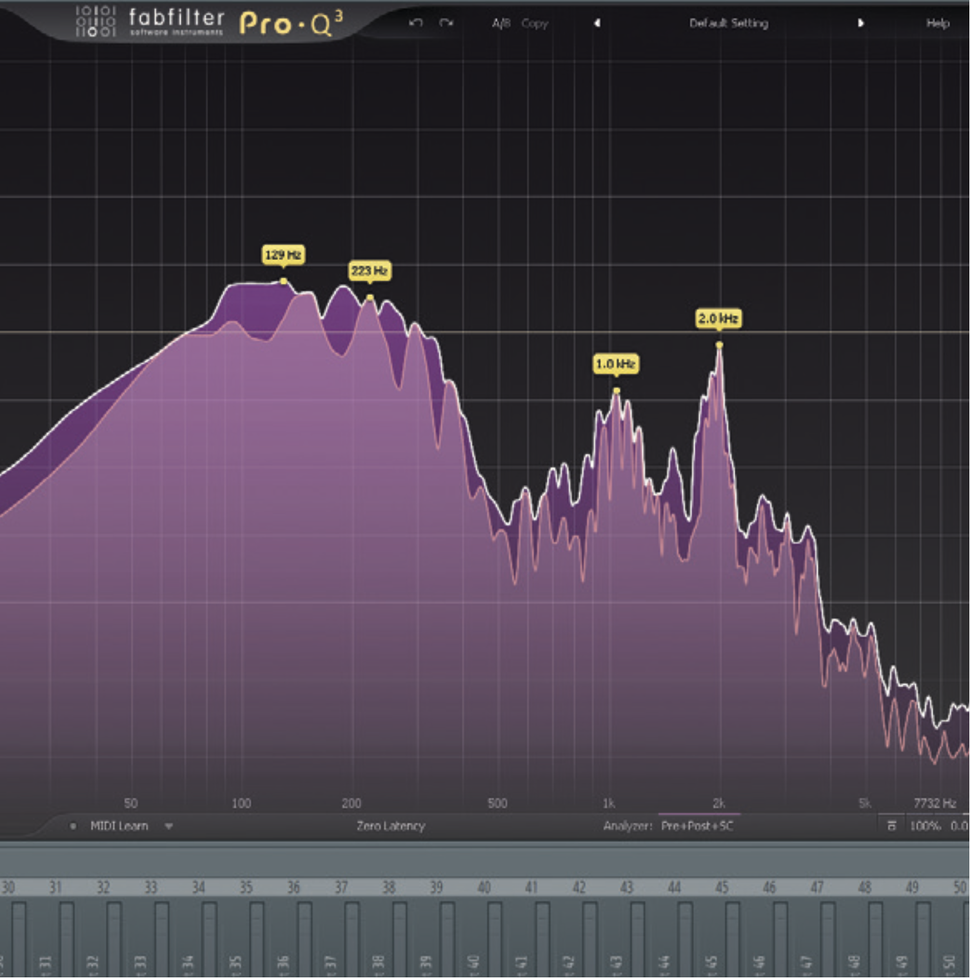Click the undo arrow icon
Image resolution: width=970 pixels, height=978 pixels.
(415, 23)
